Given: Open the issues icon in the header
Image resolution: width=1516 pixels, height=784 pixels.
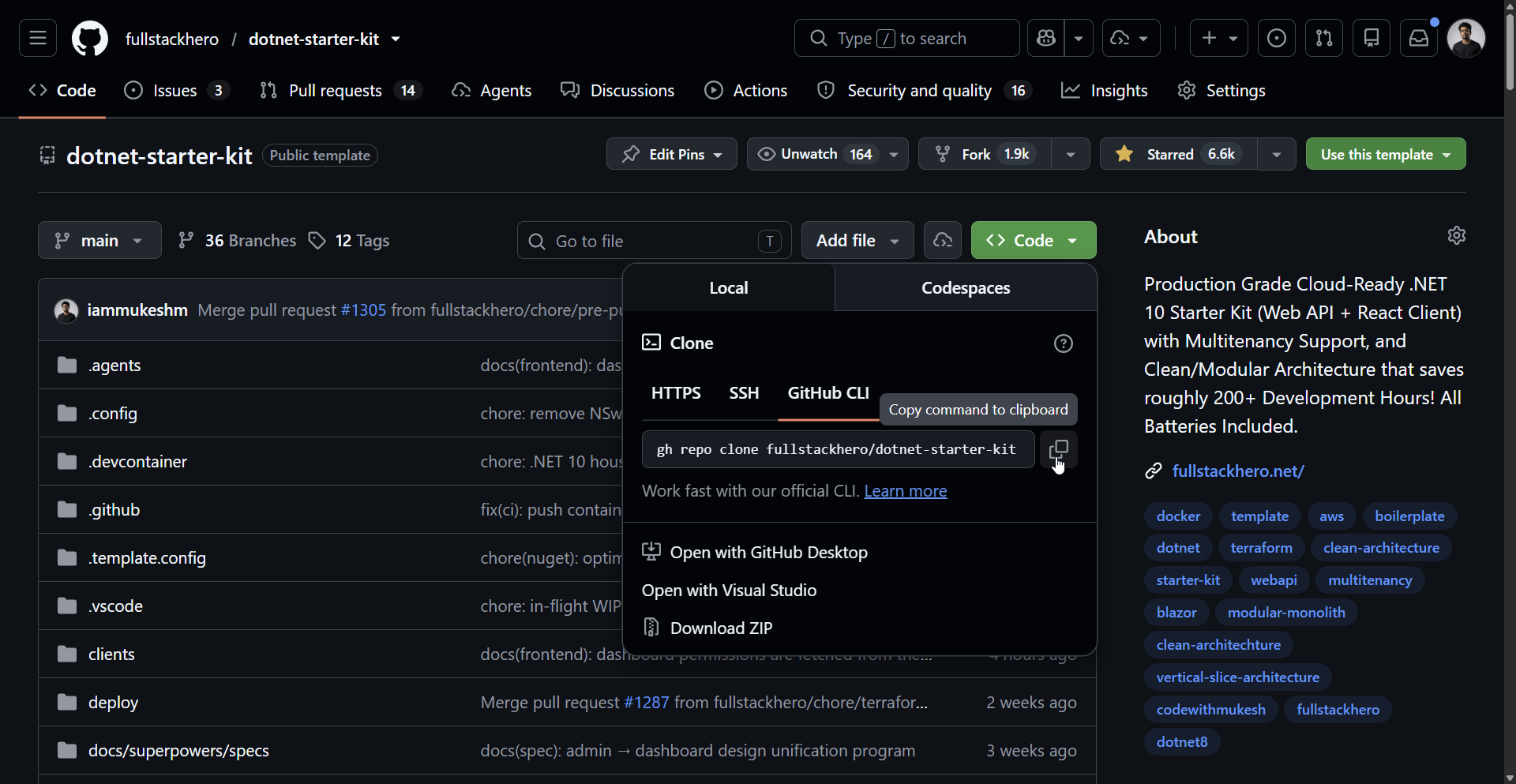Looking at the screenshot, I should tap(1276, 38).
